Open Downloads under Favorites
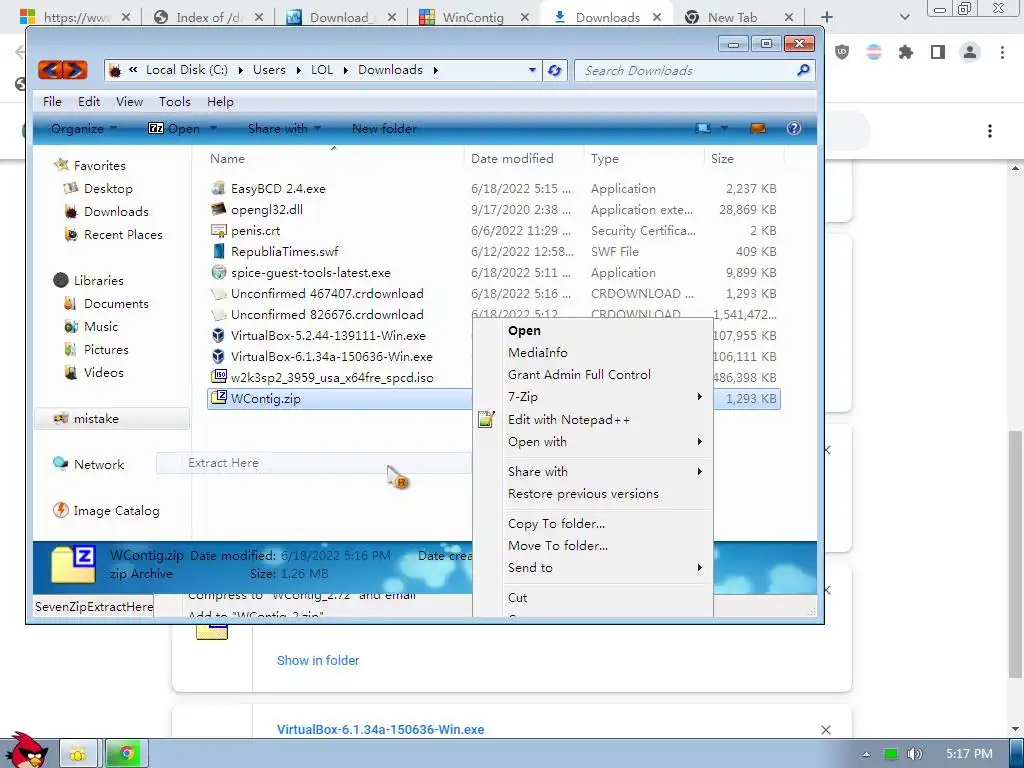1024x768 pixels. pos(116,212)
